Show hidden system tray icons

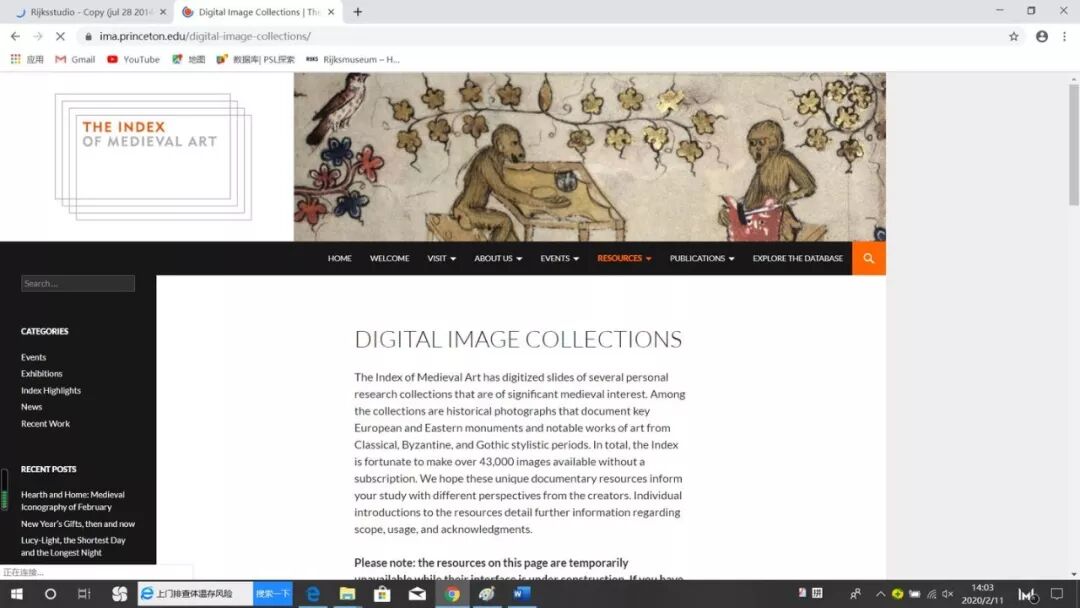coord(880,594)
